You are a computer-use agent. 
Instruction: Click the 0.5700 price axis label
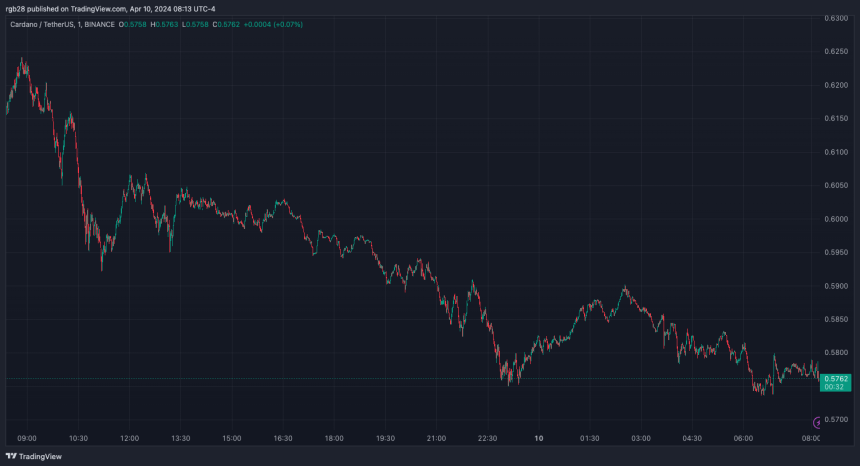pyautogui.click(x=837, y=419)
